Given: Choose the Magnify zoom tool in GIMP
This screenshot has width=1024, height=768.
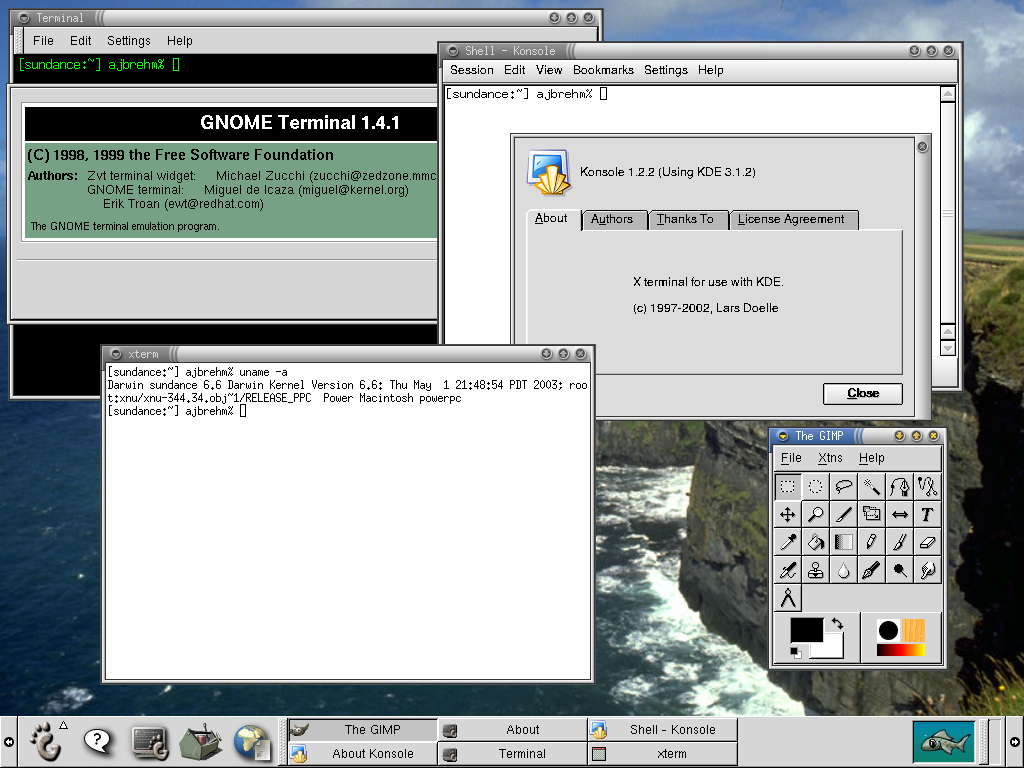Looking at the screenshot, I should click(x=816, y=515).
